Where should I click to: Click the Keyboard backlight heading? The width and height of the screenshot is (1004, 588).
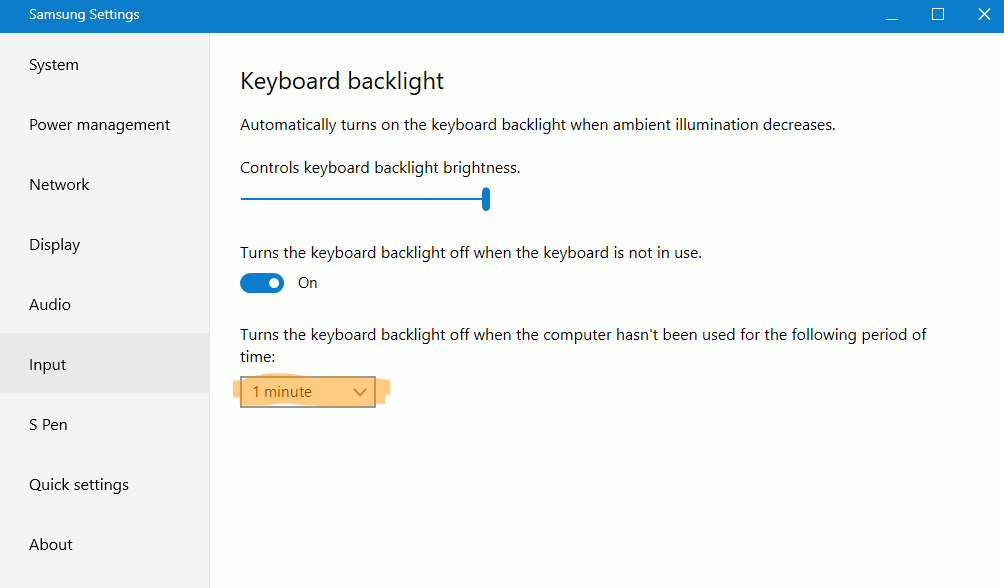click(342, 81)
